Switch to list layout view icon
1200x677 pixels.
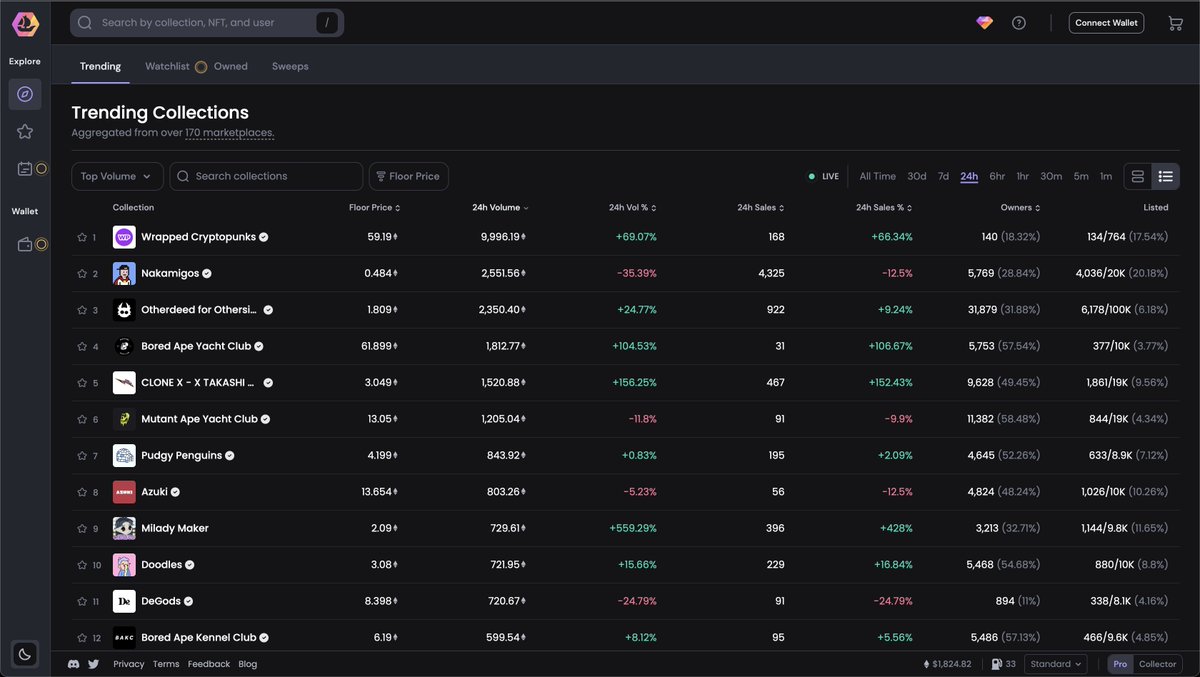pos(1166,176)
